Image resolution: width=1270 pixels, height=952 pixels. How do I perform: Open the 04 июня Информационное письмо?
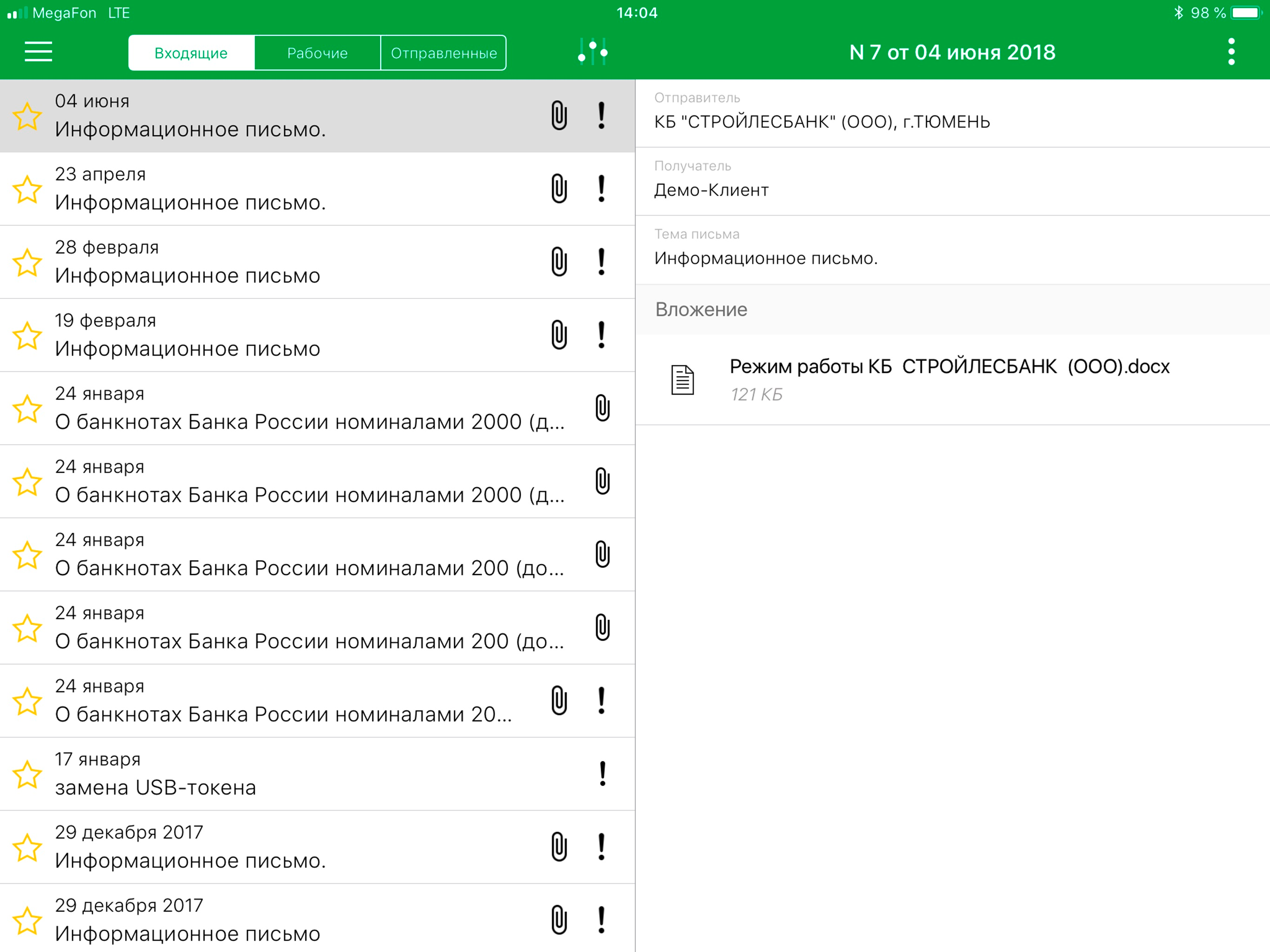coord(317,115)
